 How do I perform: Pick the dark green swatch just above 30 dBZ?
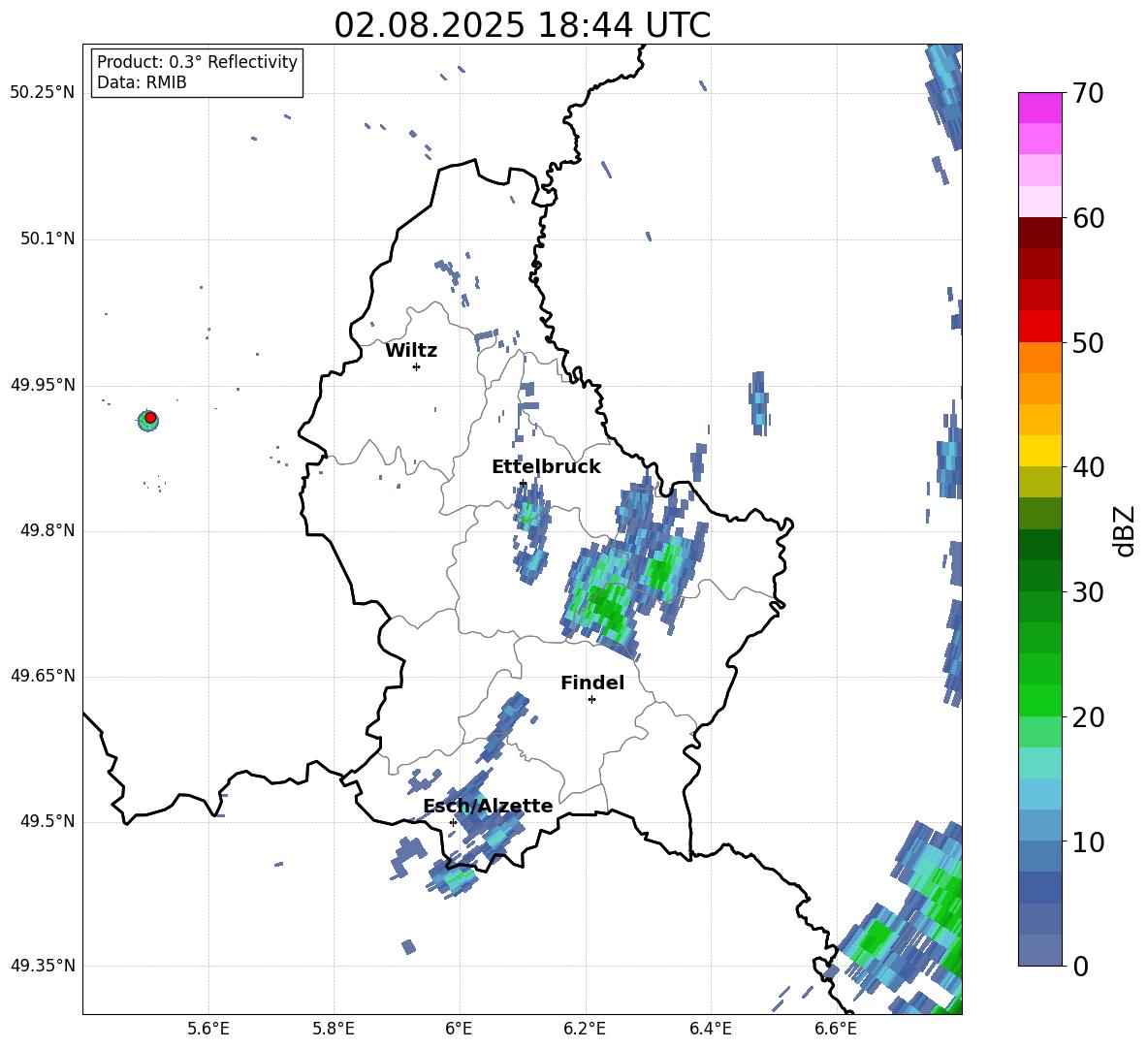point(1039,575)
